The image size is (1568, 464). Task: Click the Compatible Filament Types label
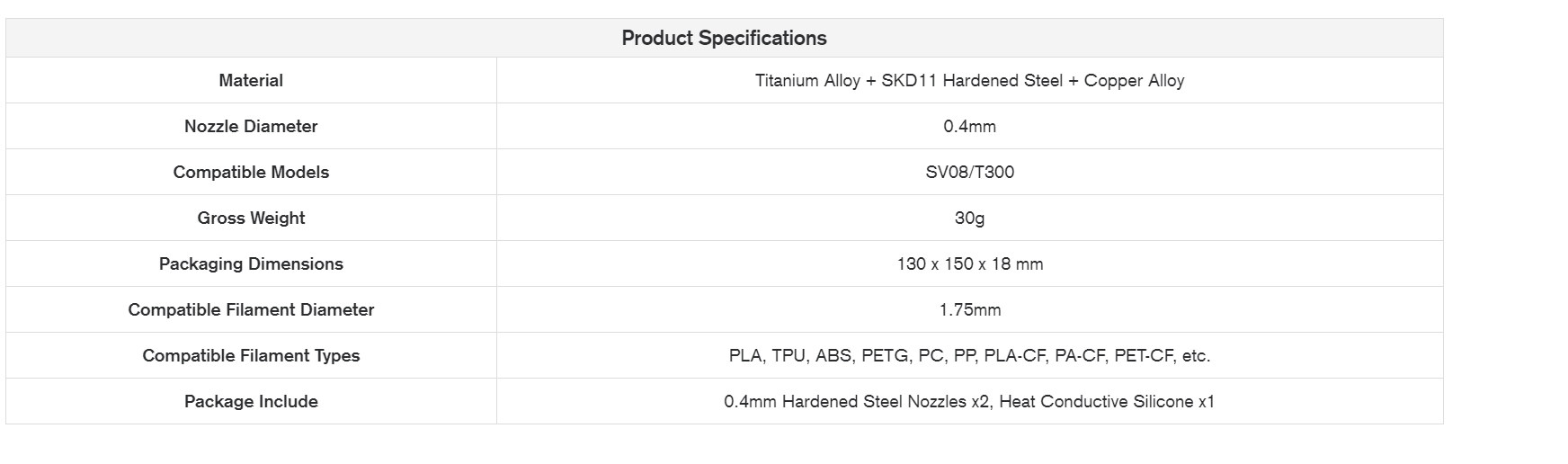coord(251,356)
